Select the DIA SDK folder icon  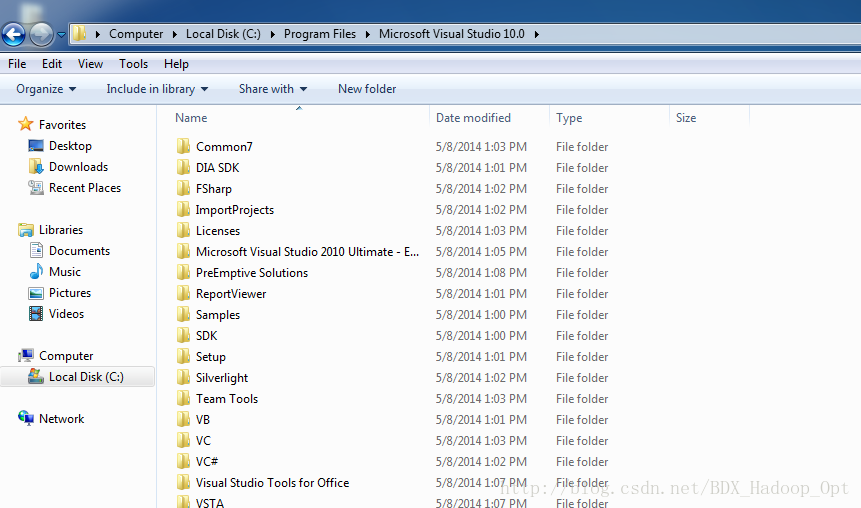point(183,167)
